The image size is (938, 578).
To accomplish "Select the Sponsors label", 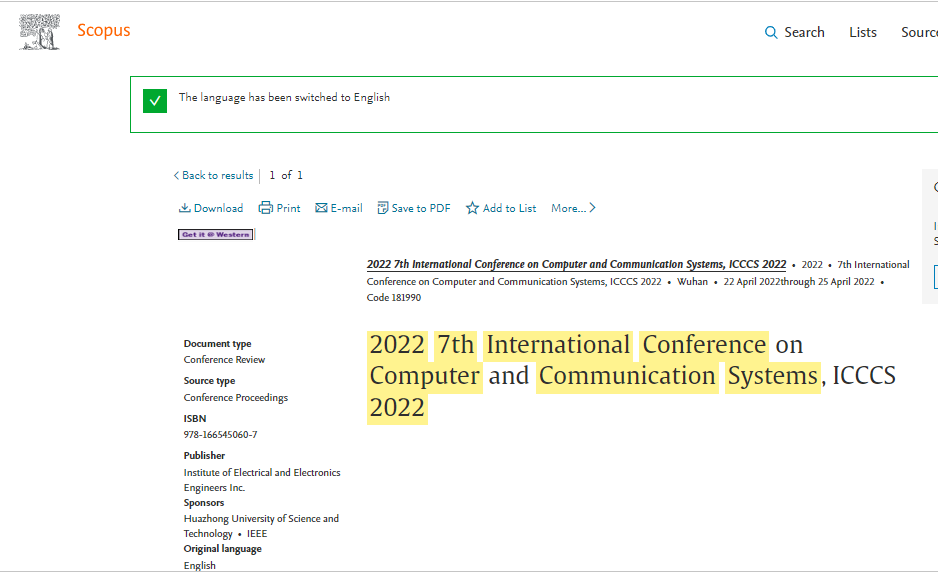I will click(204, 503).
